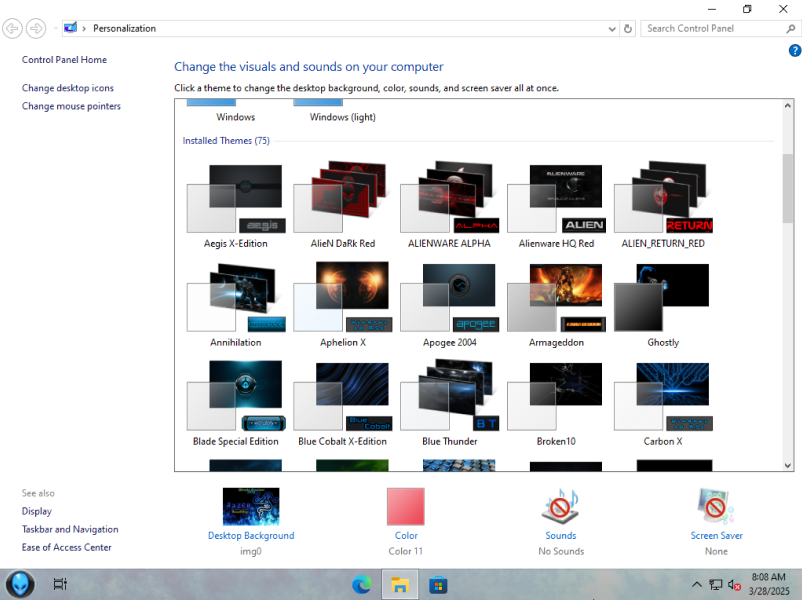Click the Back navigation arrow
The image size is (802, 600).
tap(12, 28)
